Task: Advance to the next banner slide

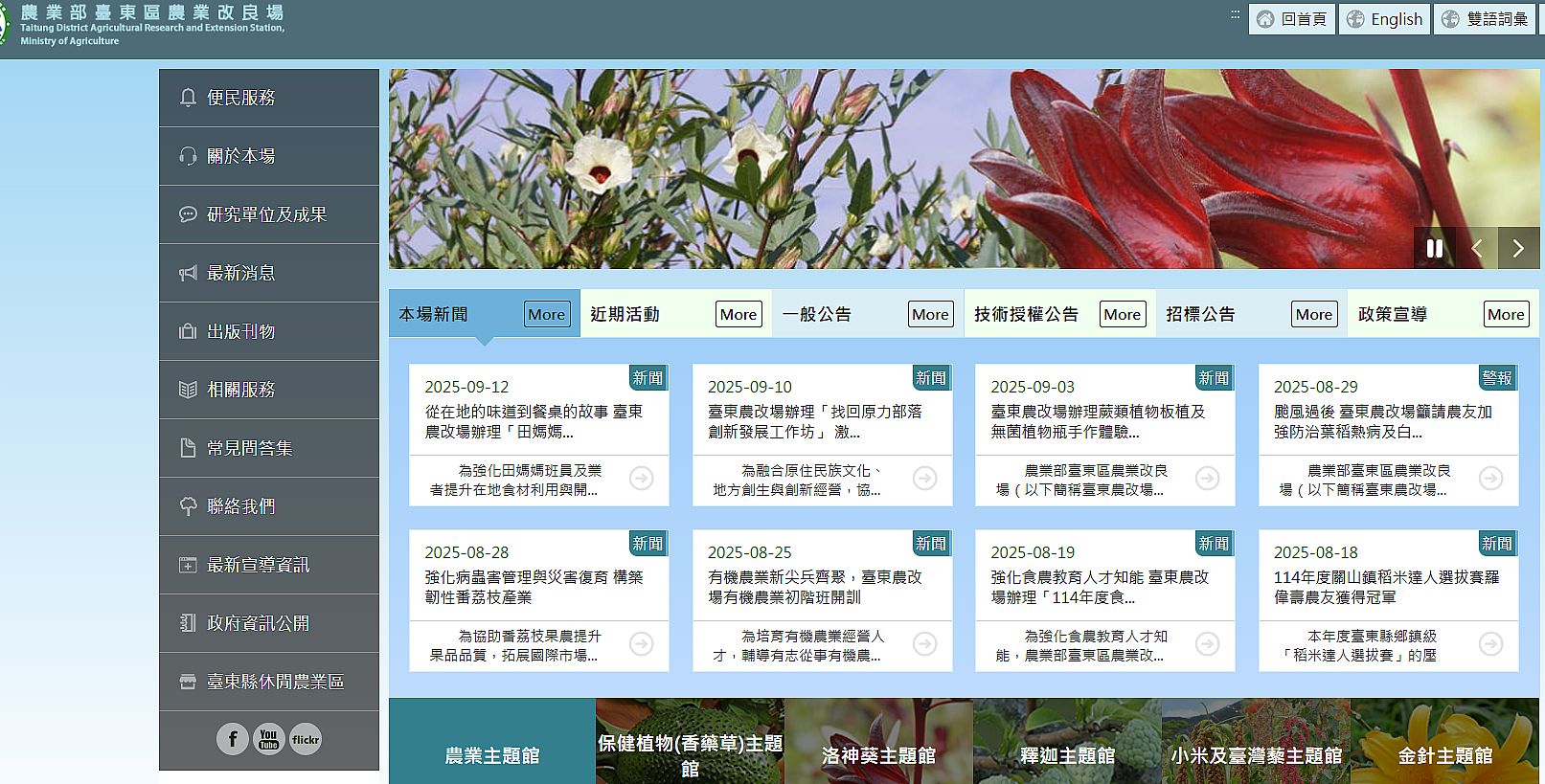Action: 1518,248
